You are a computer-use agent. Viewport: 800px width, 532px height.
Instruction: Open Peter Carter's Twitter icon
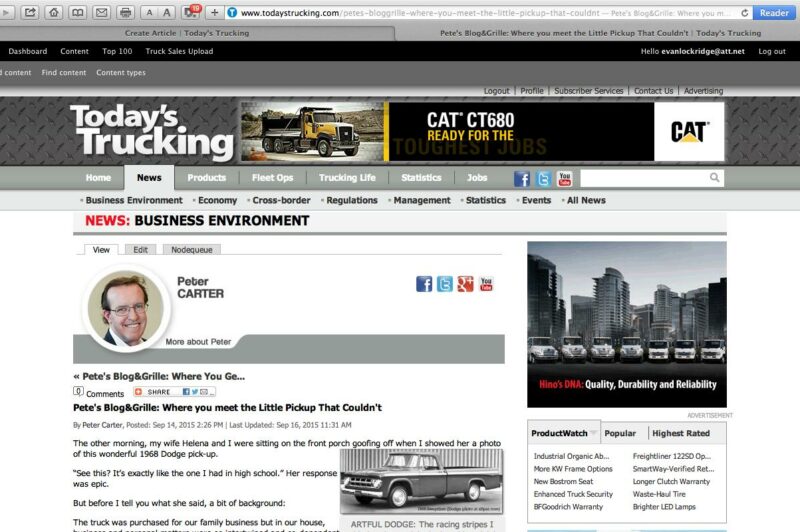pos(444,284)
